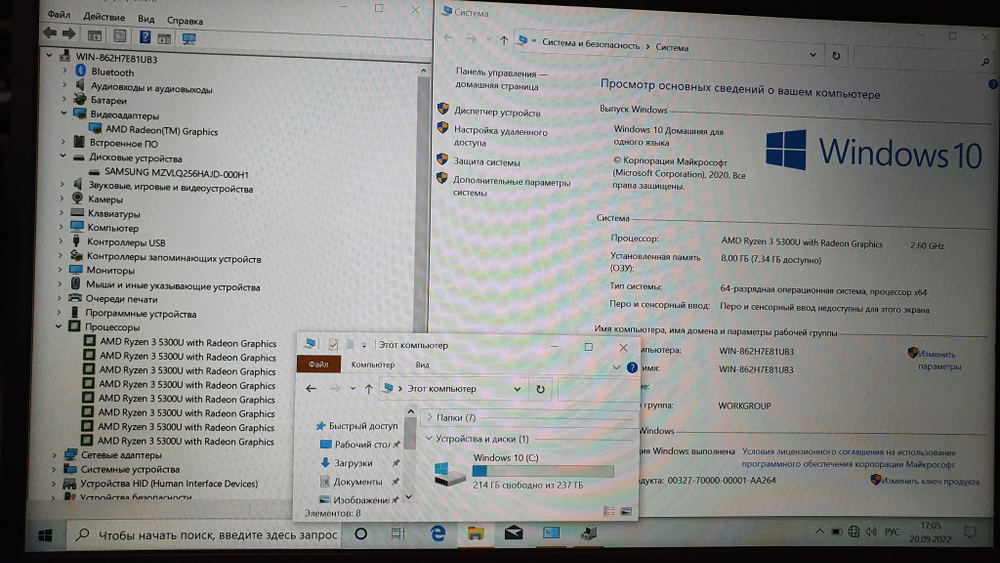Expand the Папки (7) group
Viewport: 1000px width, 563px height.
click(x=430, y=417)
